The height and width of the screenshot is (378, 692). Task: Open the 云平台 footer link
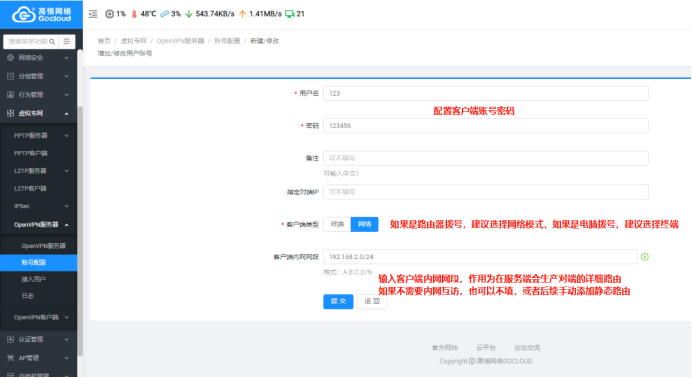486,348
